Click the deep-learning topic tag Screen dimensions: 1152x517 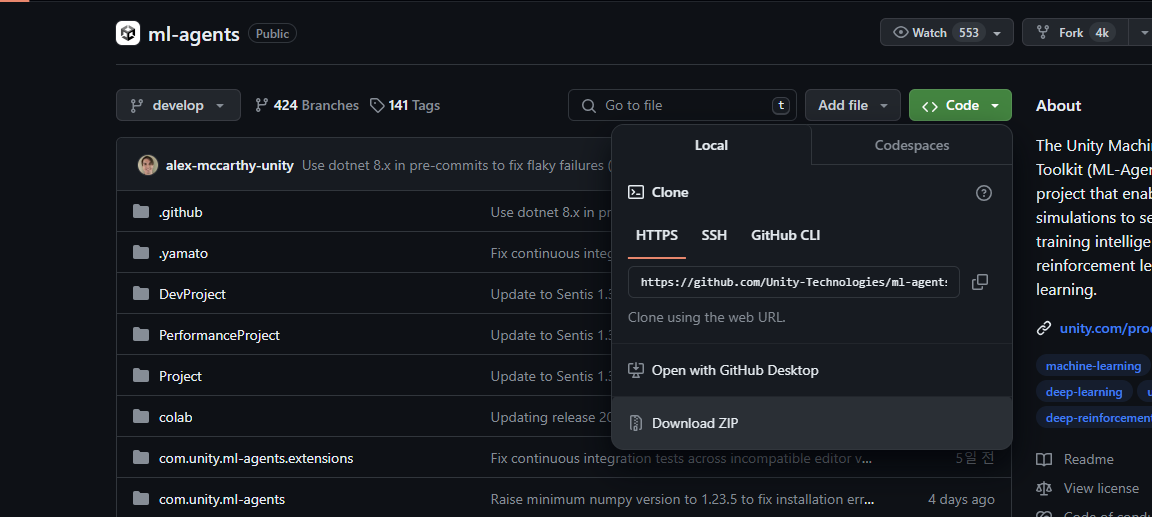click(x=1084, y=392)
